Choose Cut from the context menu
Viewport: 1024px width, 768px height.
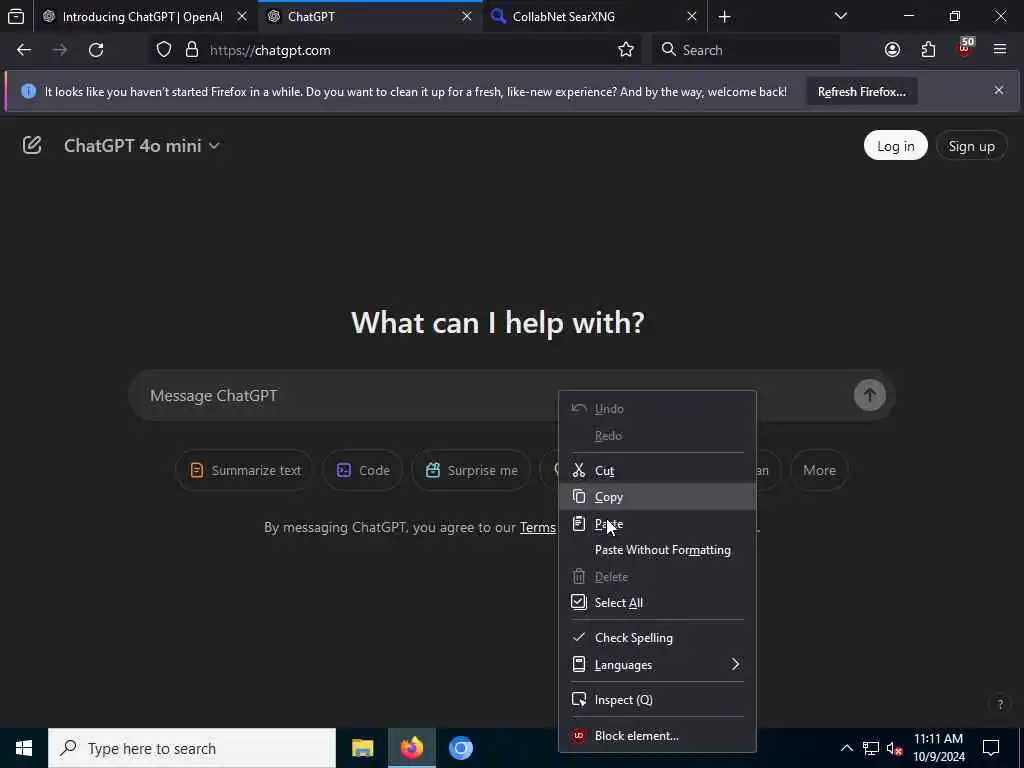tap(658, 470)
